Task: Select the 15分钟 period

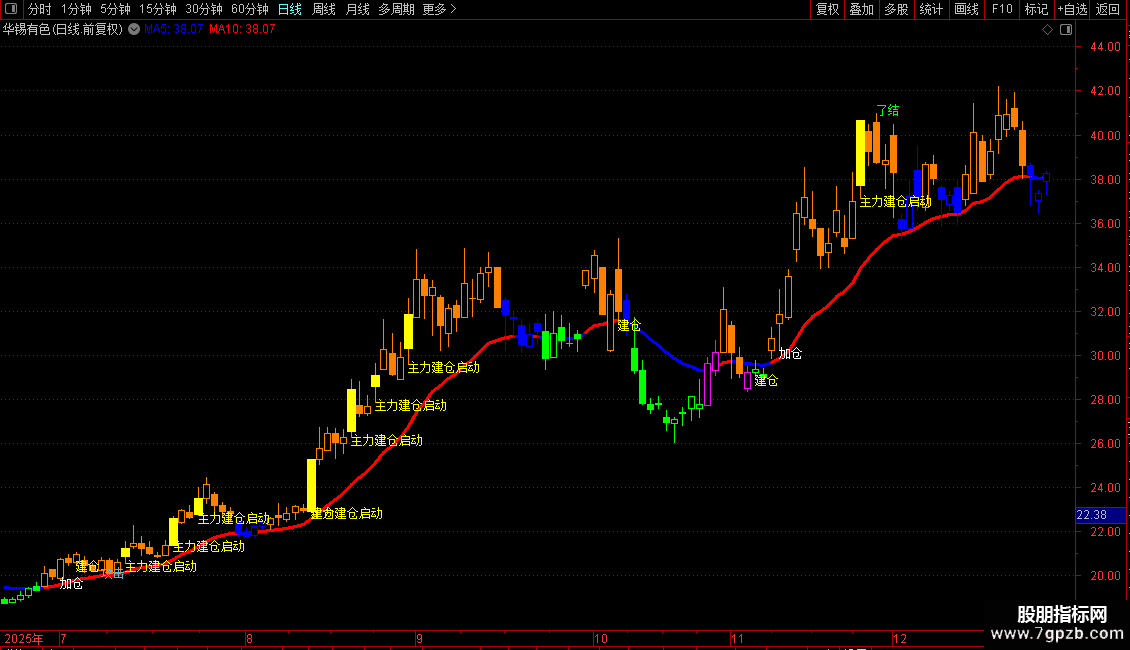Action: point(158,9)
